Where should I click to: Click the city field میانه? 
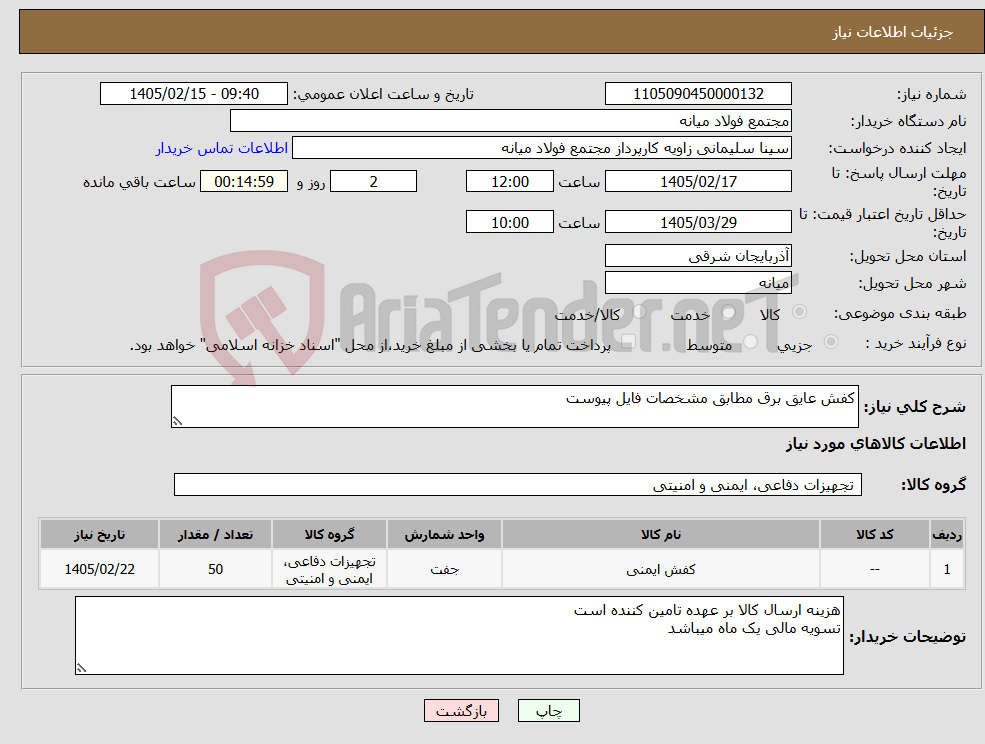point(698,283)
